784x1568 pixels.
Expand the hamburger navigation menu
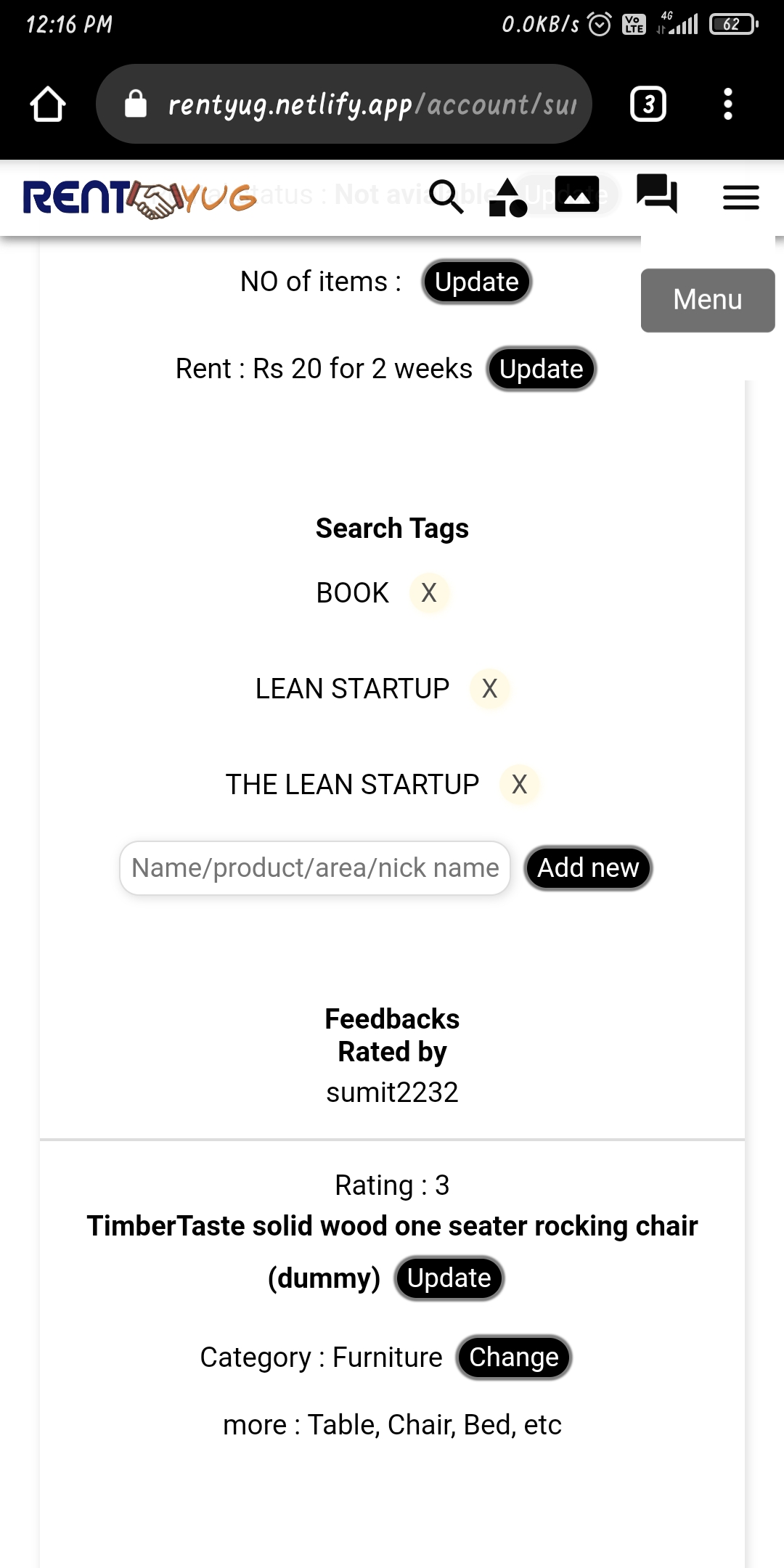coord(740,197)
